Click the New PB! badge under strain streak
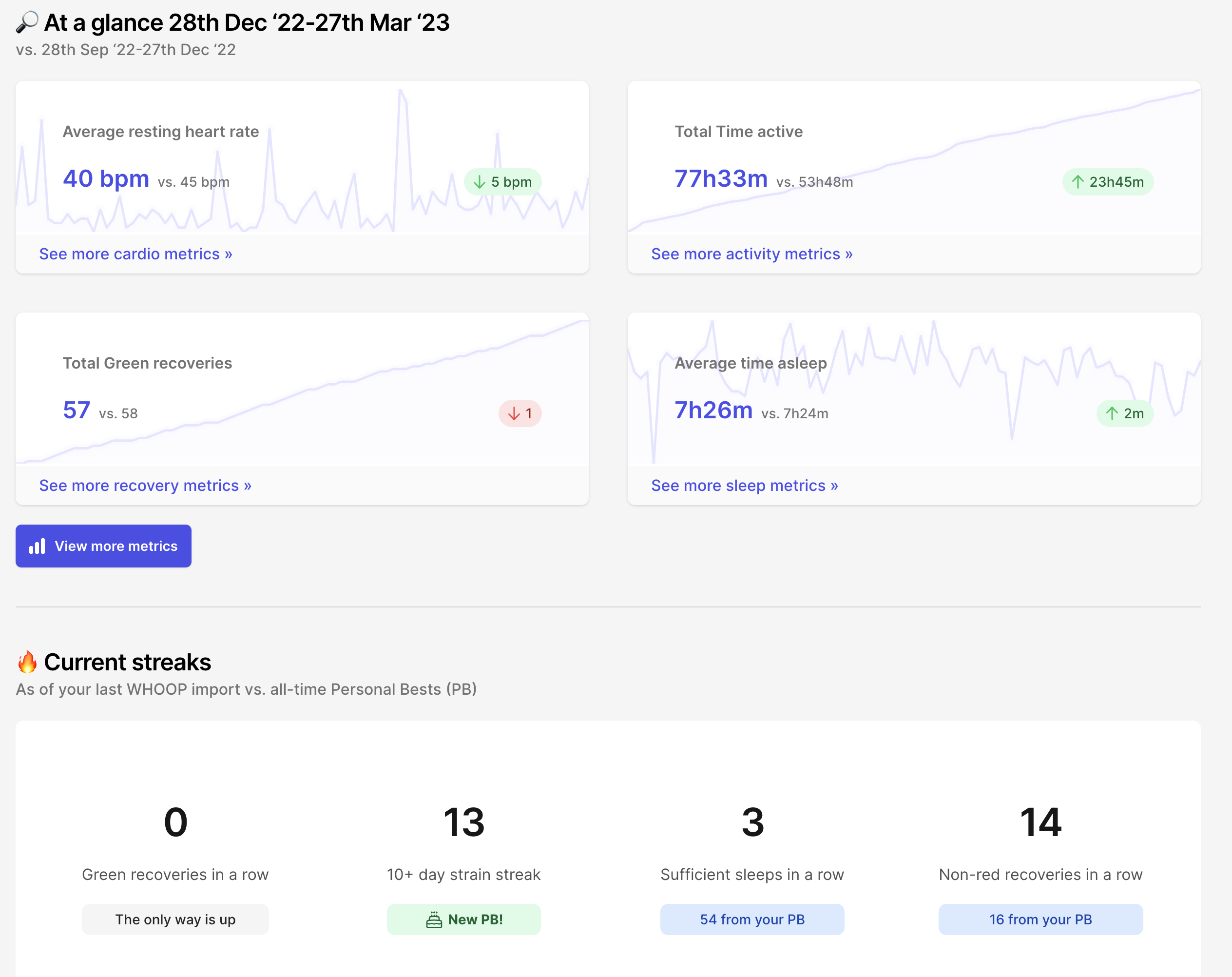The image size is (1232, 977). 463,919
